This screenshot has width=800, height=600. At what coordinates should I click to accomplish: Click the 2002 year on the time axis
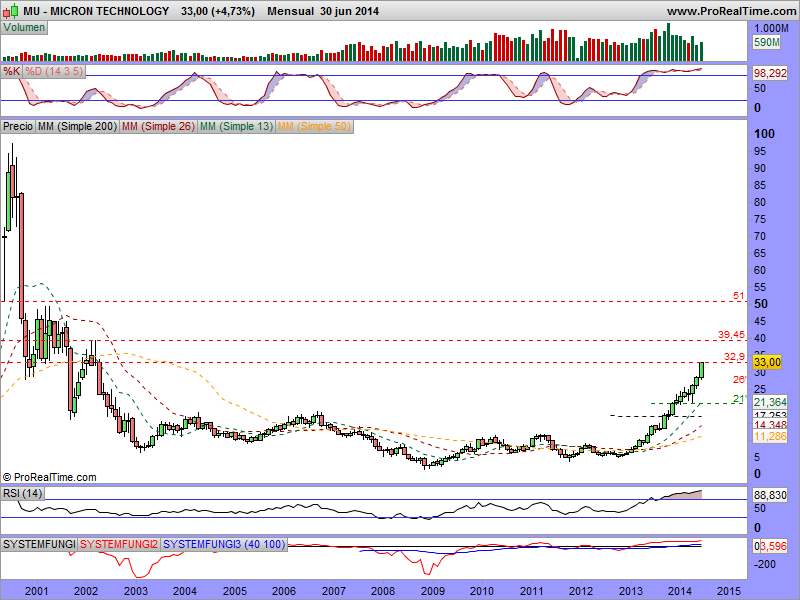click(x=86, y=591)
